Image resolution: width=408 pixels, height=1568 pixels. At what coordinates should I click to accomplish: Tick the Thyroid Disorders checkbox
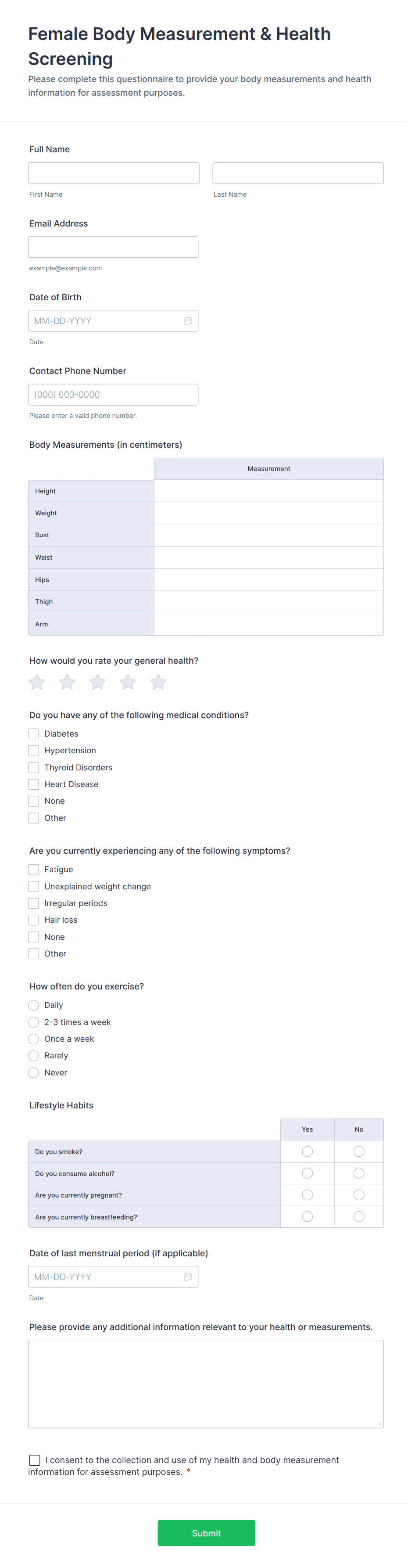[34, 768]
